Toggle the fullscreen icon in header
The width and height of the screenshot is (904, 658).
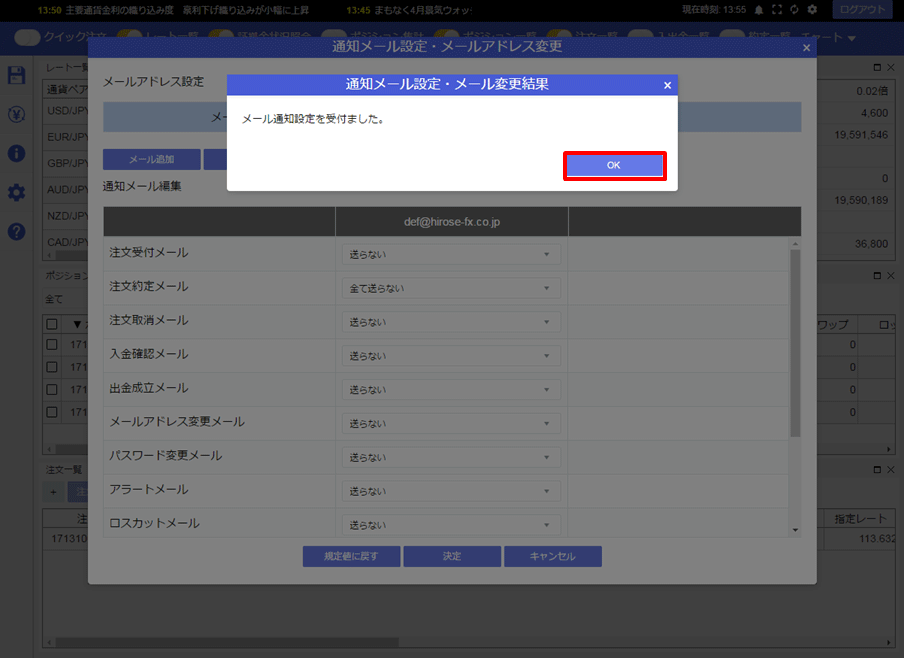click(777, 10)
